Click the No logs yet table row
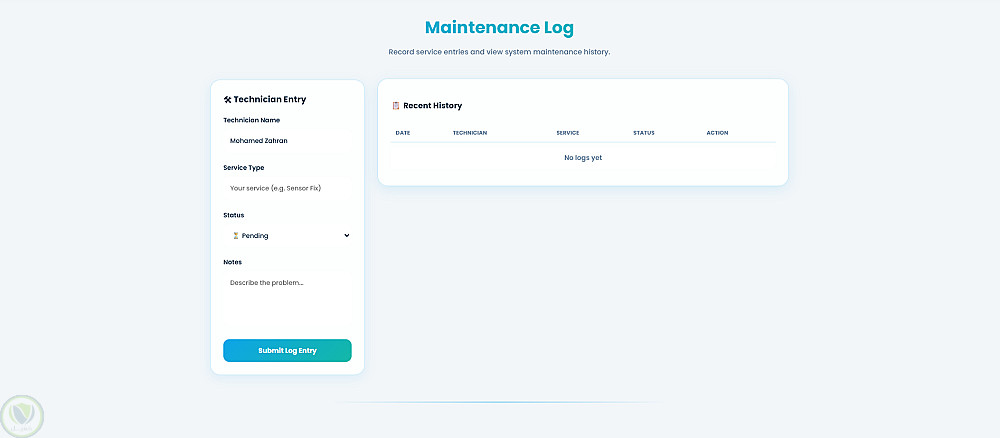Viewport: 1000px width, 438px height. pos(583,158)
